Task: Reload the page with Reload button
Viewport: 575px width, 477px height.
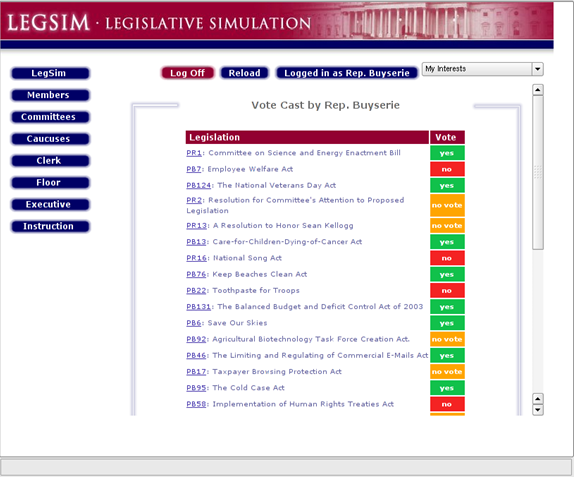Action: tap(244, 73)
